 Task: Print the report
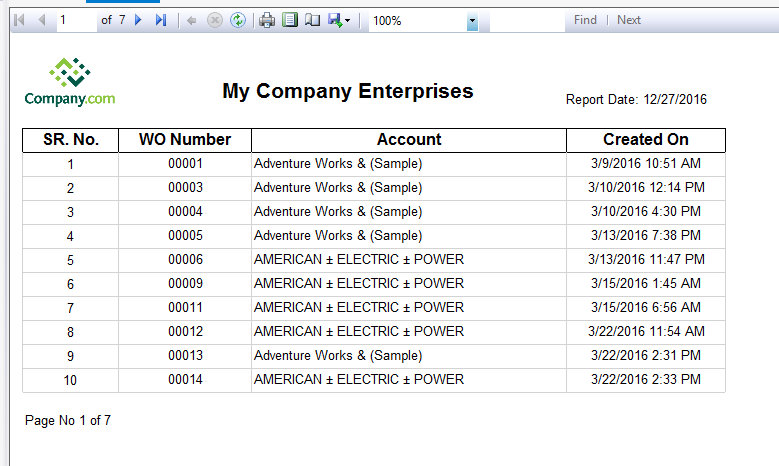coord(267,20)
